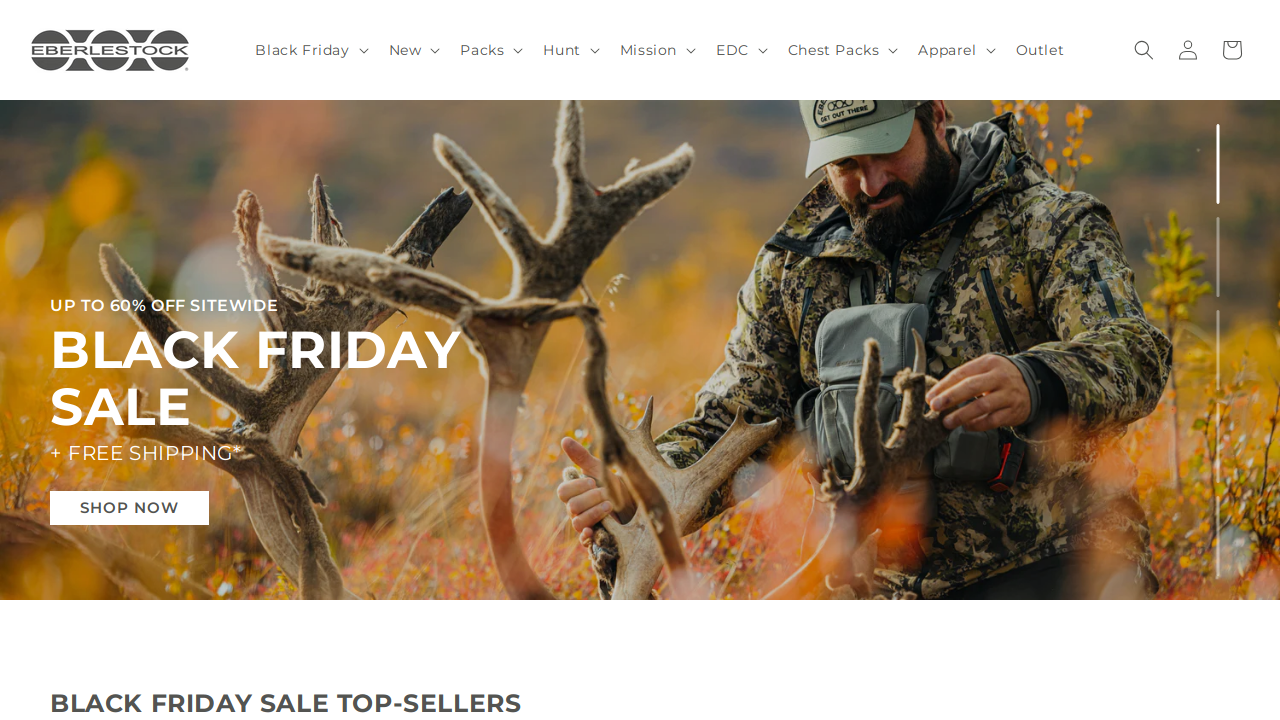Click the Black Friday Sale Top-Sellers heading
The image size is (1280, 720).
point(285,703)
